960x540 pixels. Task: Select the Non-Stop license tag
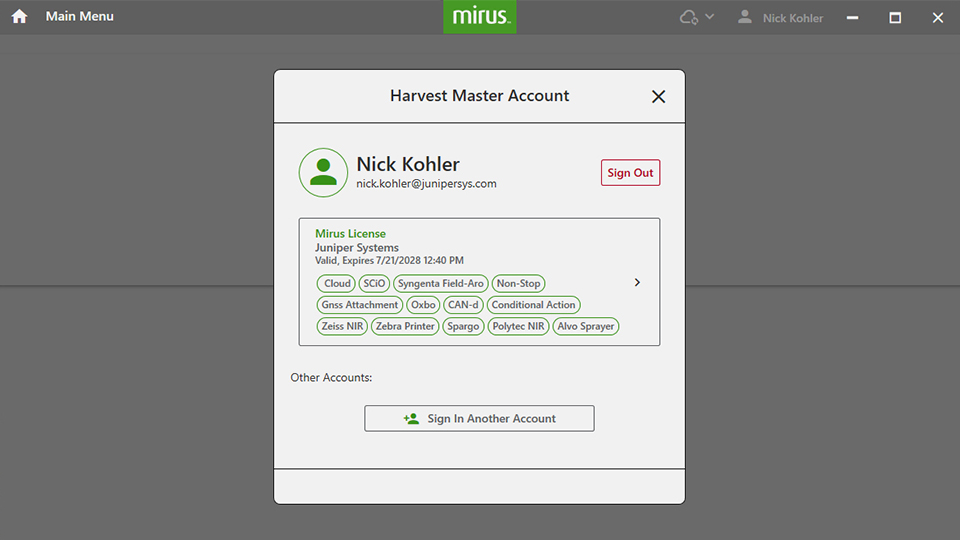(x=519, y=283)
